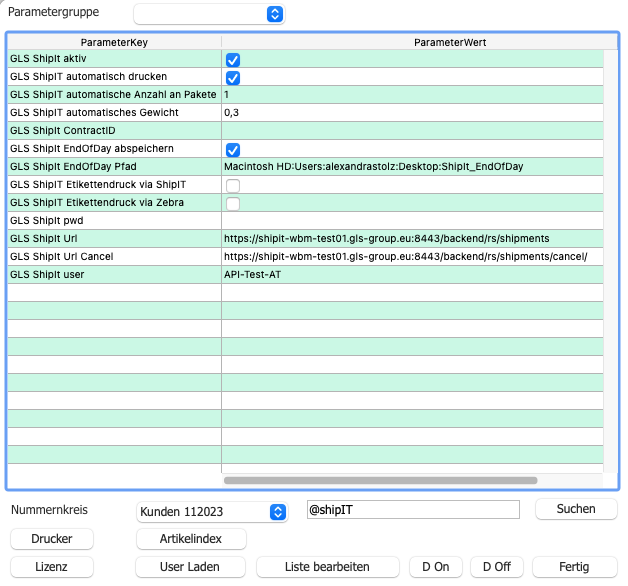628x586 pixels.
Task: Click the horizontal scrollbar of the parameter table
Action: pyautogui.click(x=380, y=480)
